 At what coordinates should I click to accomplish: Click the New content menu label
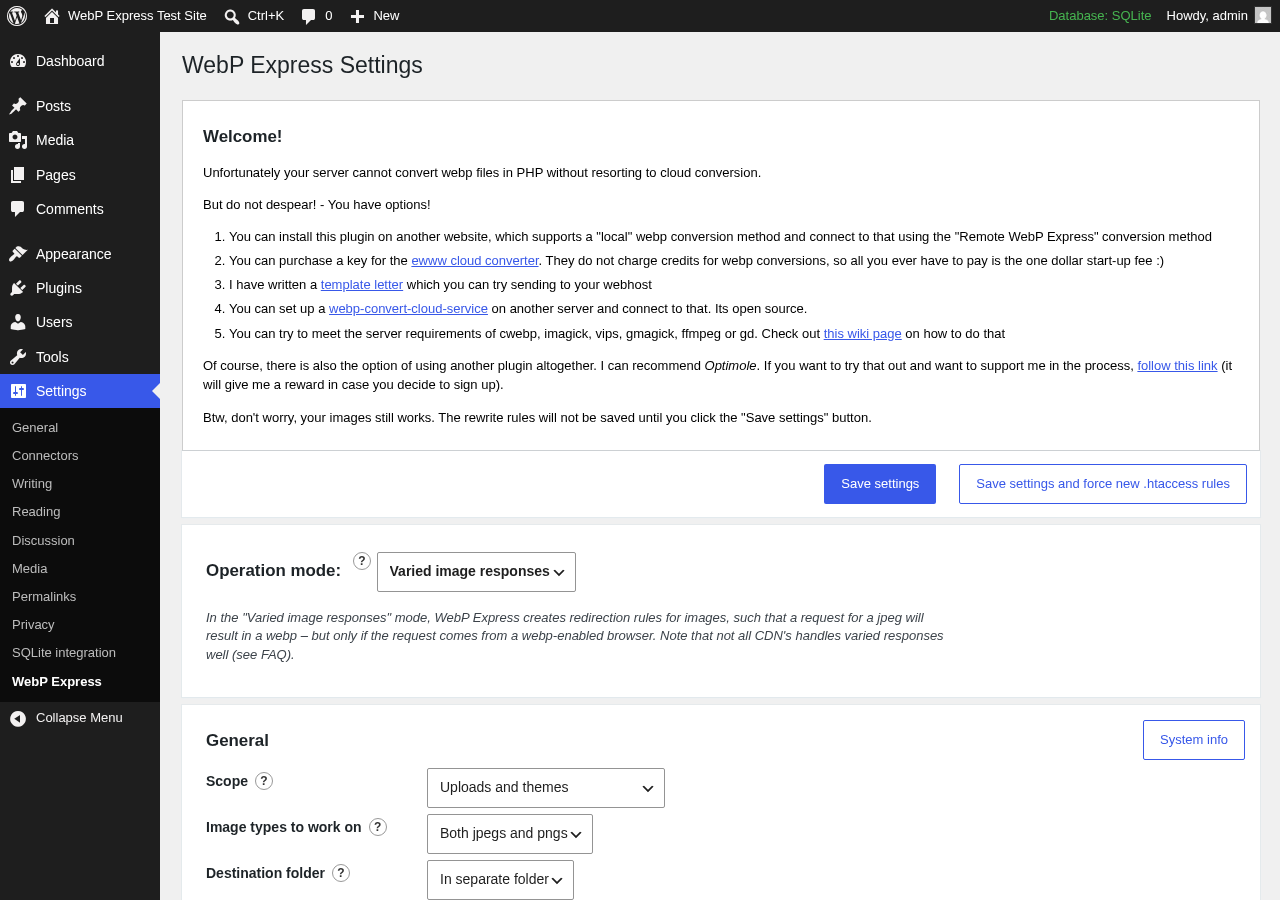click(386, 15)
